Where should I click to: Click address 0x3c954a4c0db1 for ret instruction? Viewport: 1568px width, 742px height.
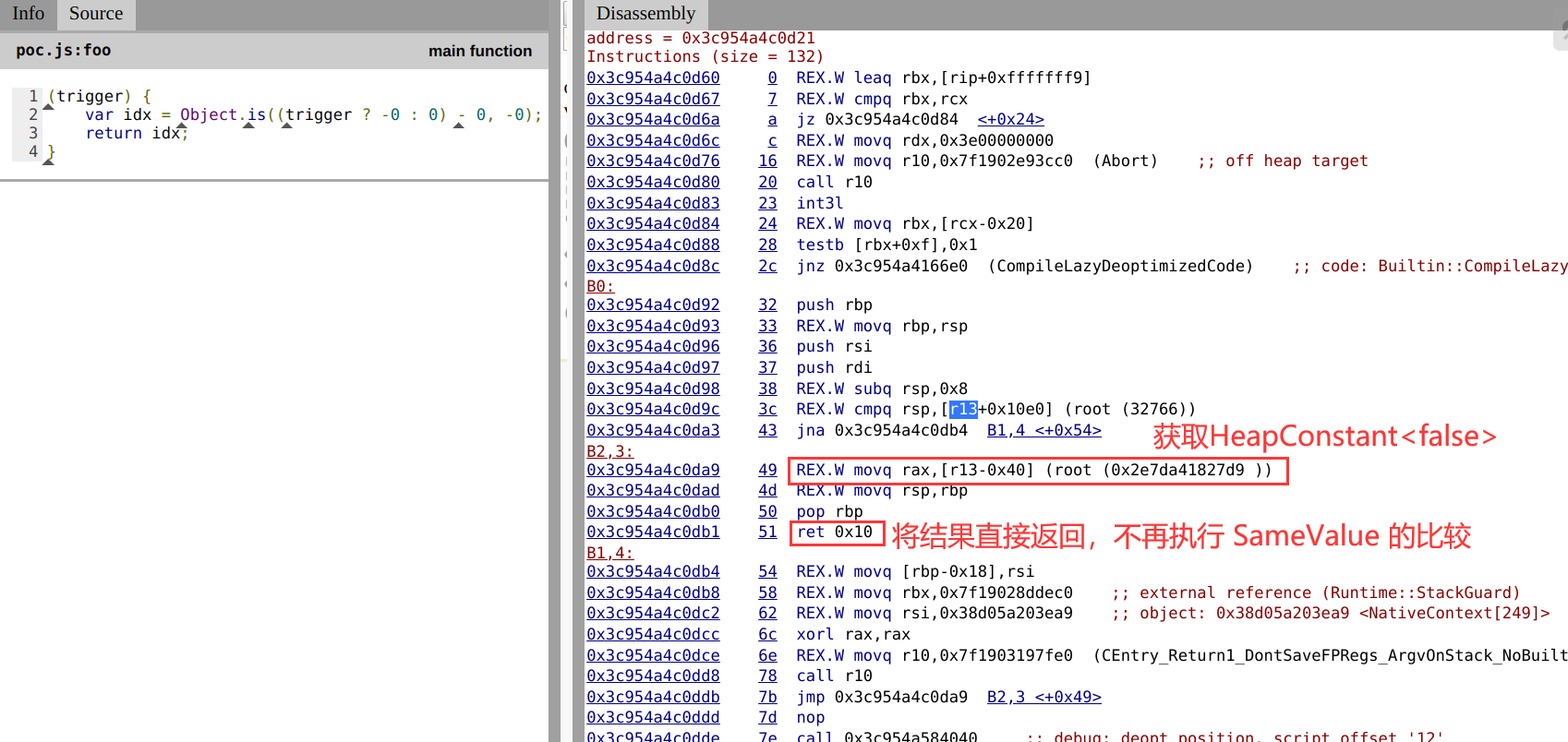click(x=653, y=533)
